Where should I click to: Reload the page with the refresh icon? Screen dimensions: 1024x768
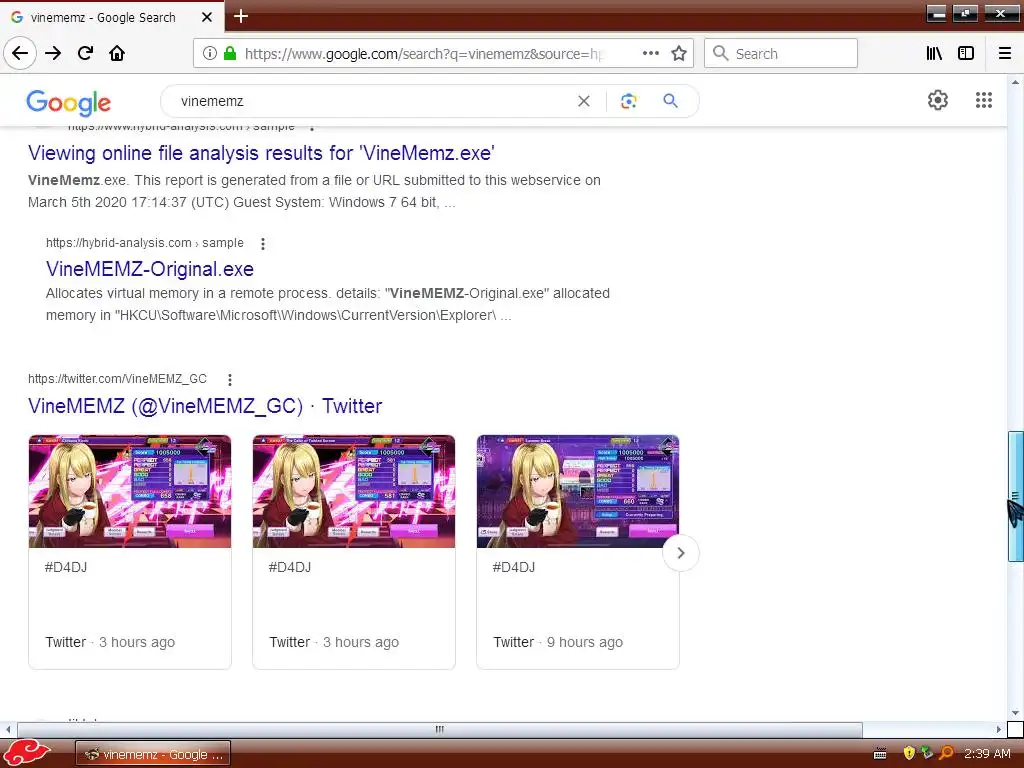pyautogui.click(x=85, y=53)
